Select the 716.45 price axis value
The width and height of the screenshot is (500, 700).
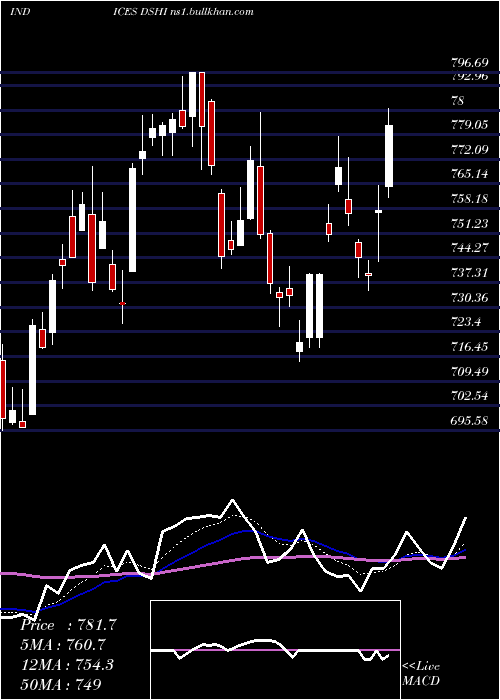tap(470, 346)
